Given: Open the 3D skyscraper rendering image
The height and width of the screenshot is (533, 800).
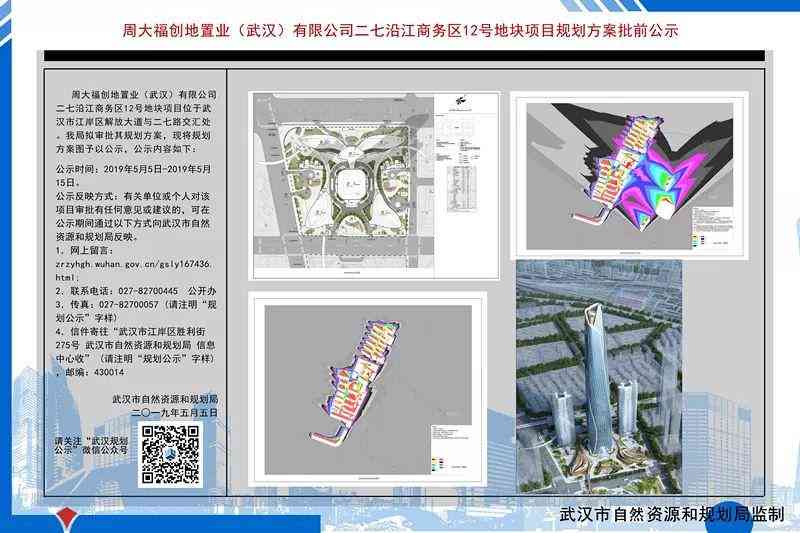Looking at the screenshot, I should (598, 378).
